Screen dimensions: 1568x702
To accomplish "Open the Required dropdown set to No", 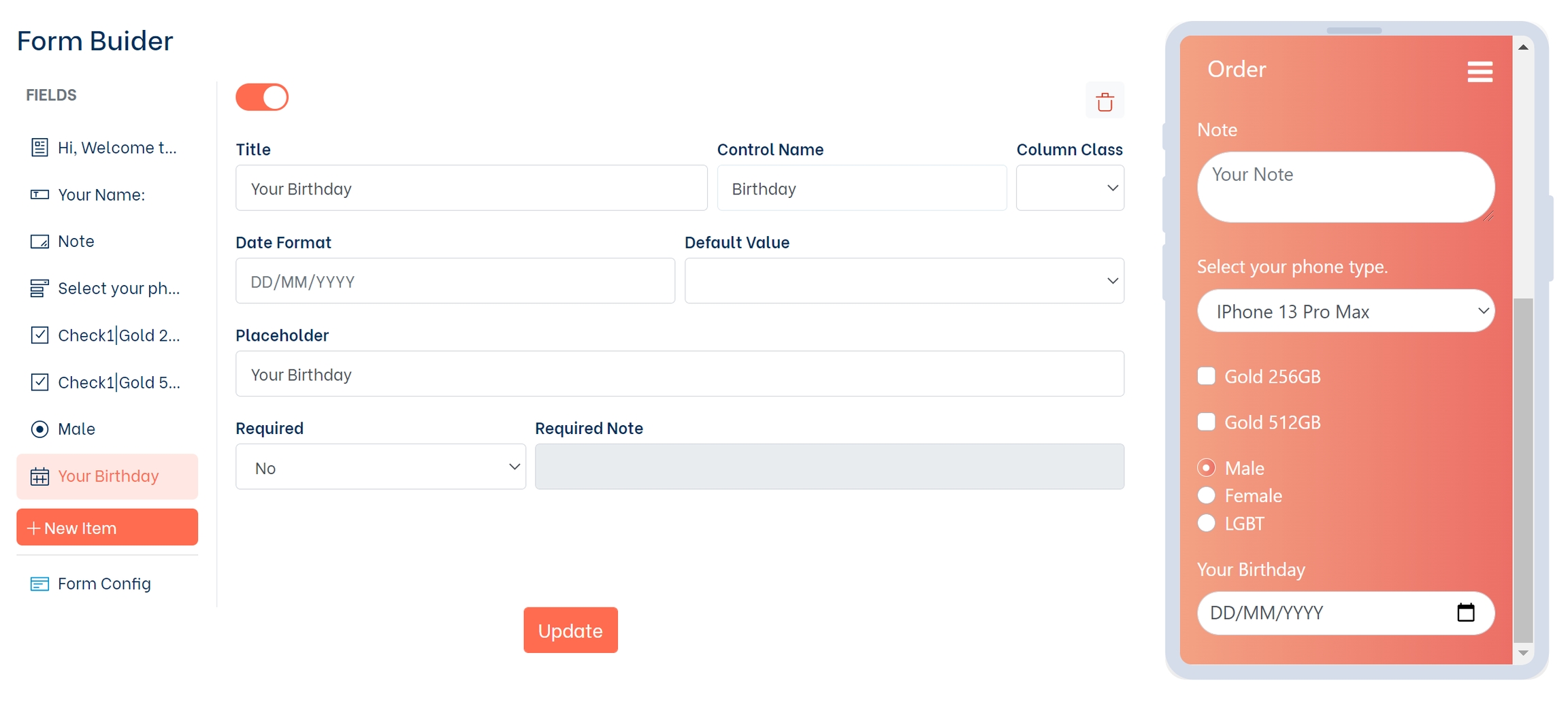I will (380, 467).
